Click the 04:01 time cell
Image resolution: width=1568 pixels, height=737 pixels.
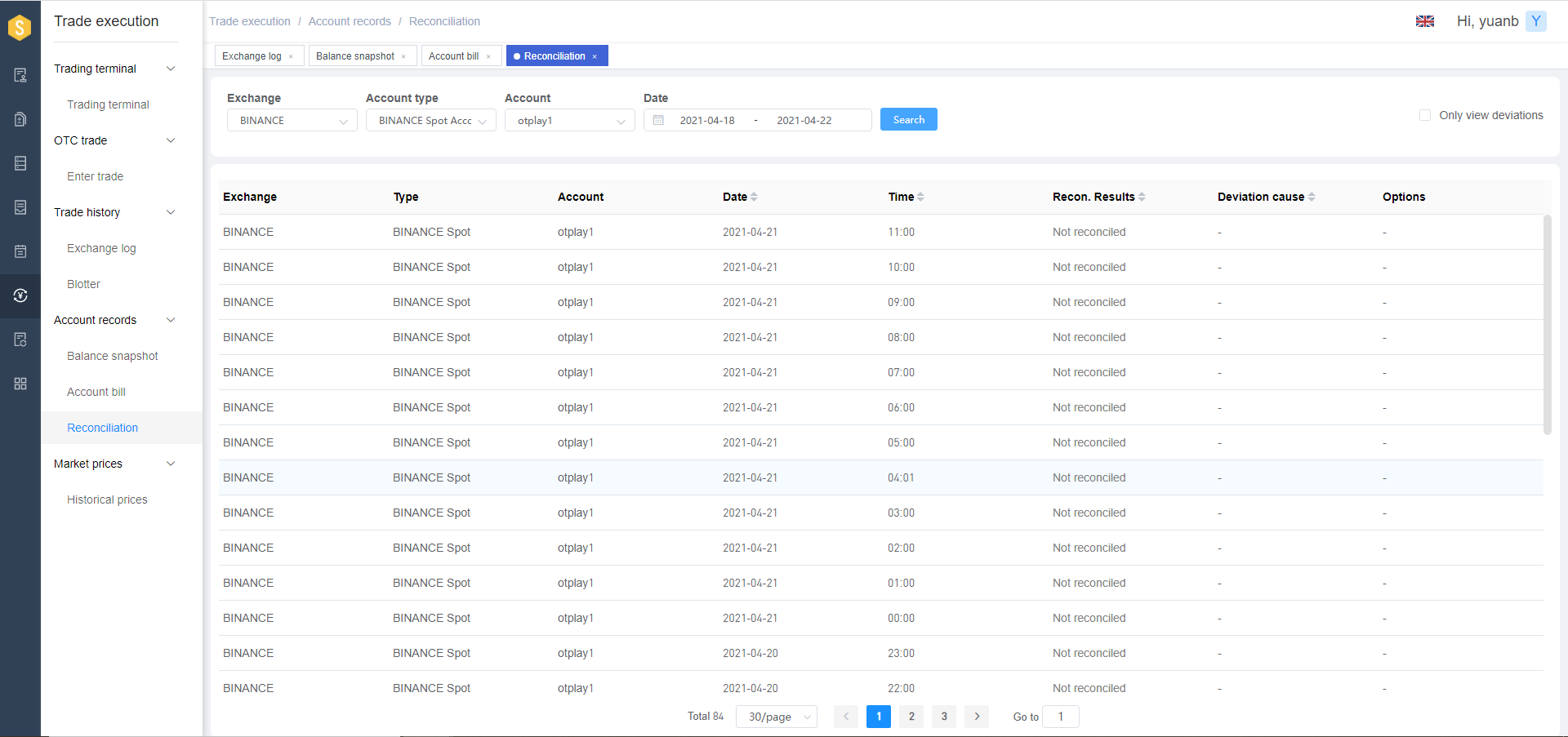click(x=901, y=477)
